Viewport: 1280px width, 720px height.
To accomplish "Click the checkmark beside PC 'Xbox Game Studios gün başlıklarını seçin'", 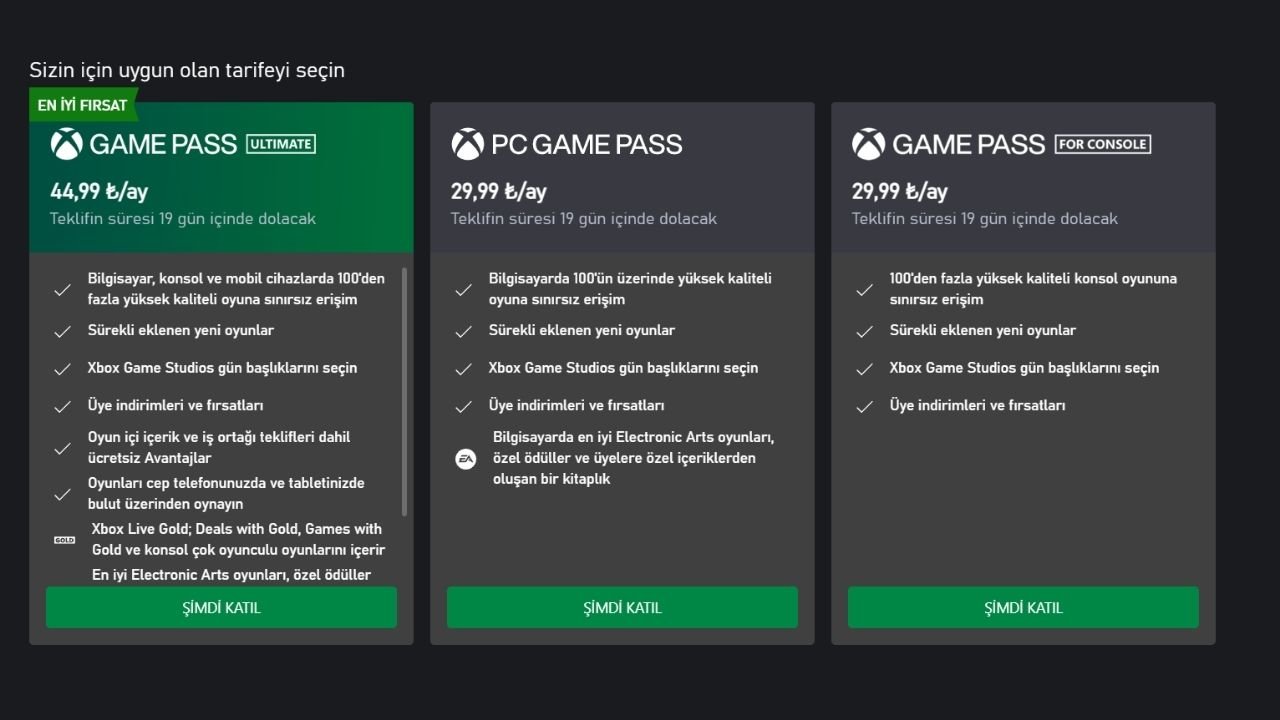I will pos(463,369).
